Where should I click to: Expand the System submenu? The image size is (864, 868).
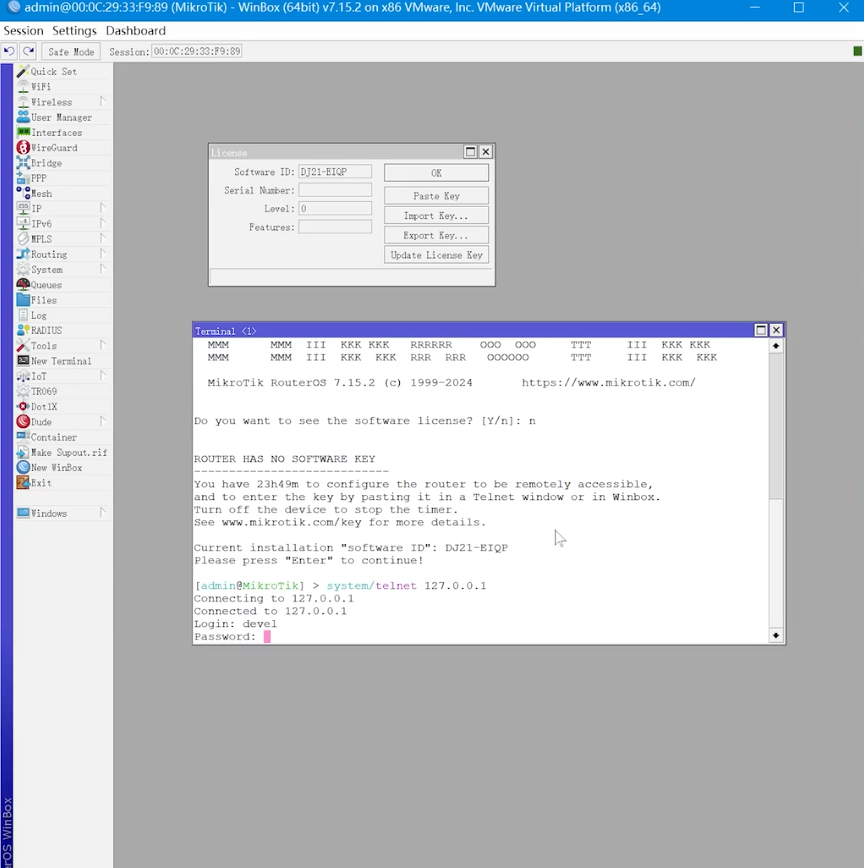click(x=103, y=268)
